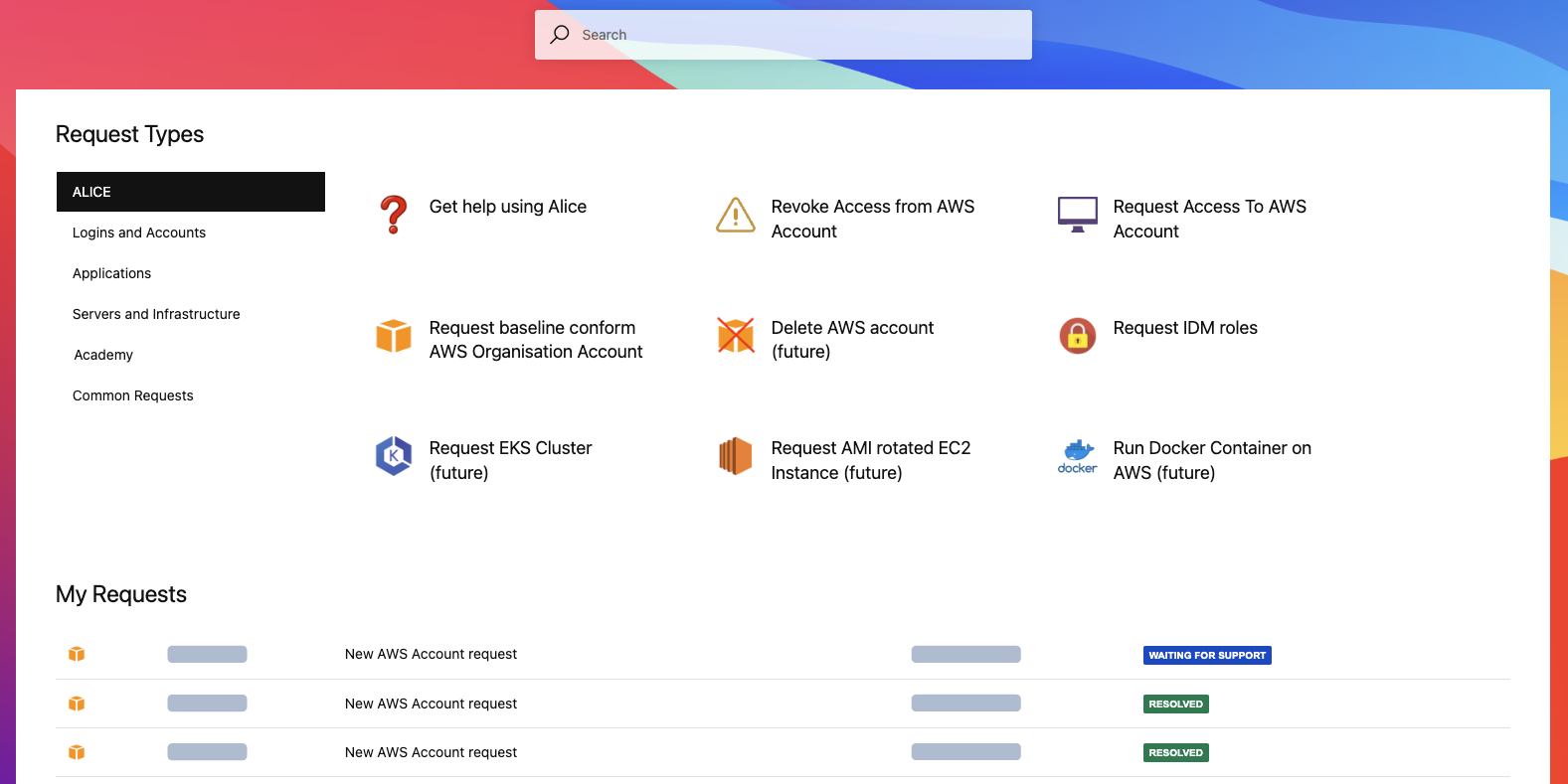
Task: Open Servers and Infrastructure category
Action: pyautogui.click(x=156, y=314)
